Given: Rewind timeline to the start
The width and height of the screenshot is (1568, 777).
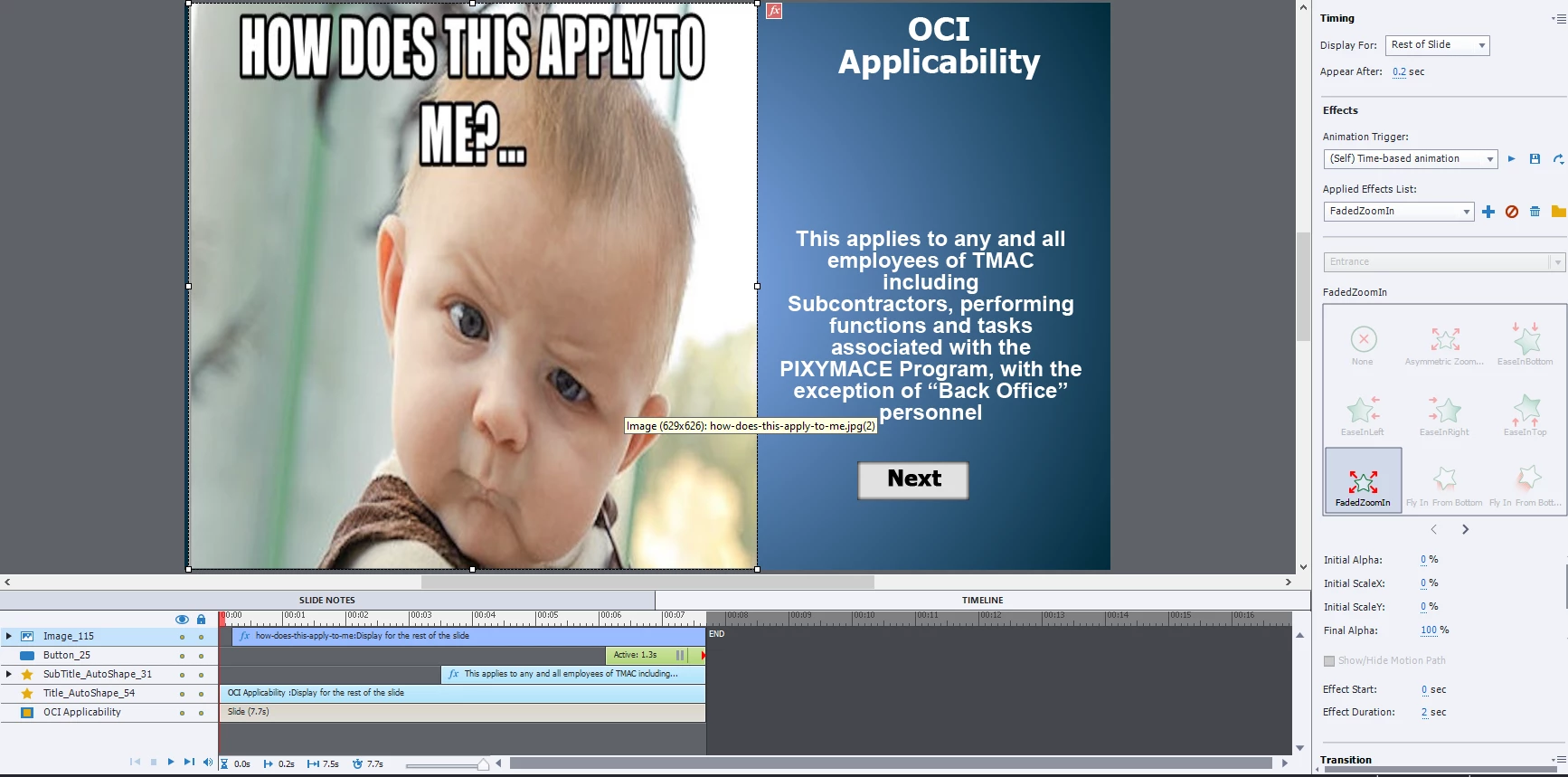Looking at the screenshot, I should pos(135,763).
